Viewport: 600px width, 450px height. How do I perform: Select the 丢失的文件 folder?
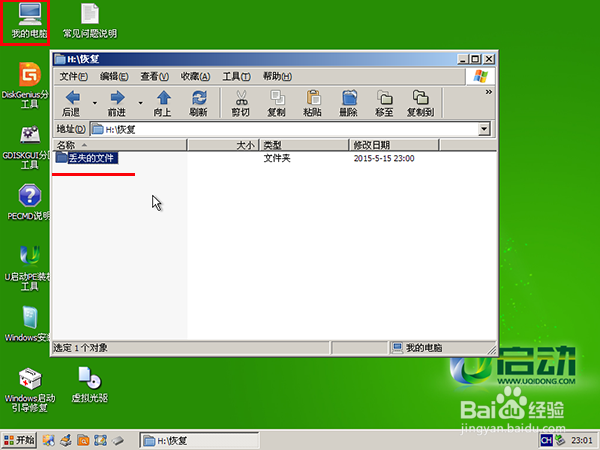(x=86, y=158)
